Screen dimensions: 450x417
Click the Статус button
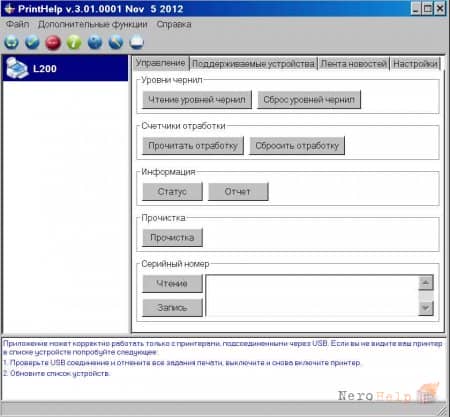point(172,192)
